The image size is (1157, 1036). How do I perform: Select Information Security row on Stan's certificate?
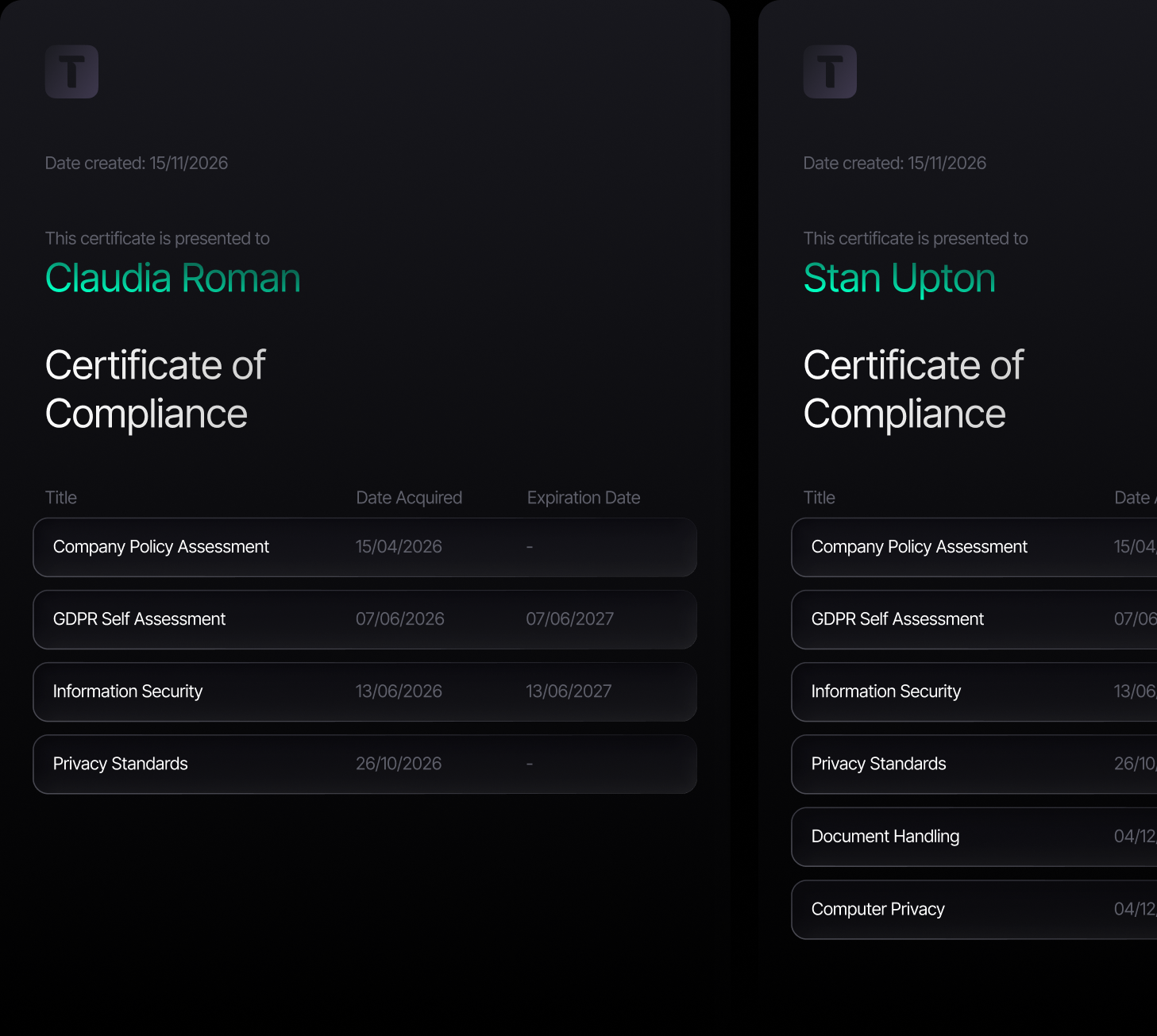pyautogui.click(x=974, y=692)
